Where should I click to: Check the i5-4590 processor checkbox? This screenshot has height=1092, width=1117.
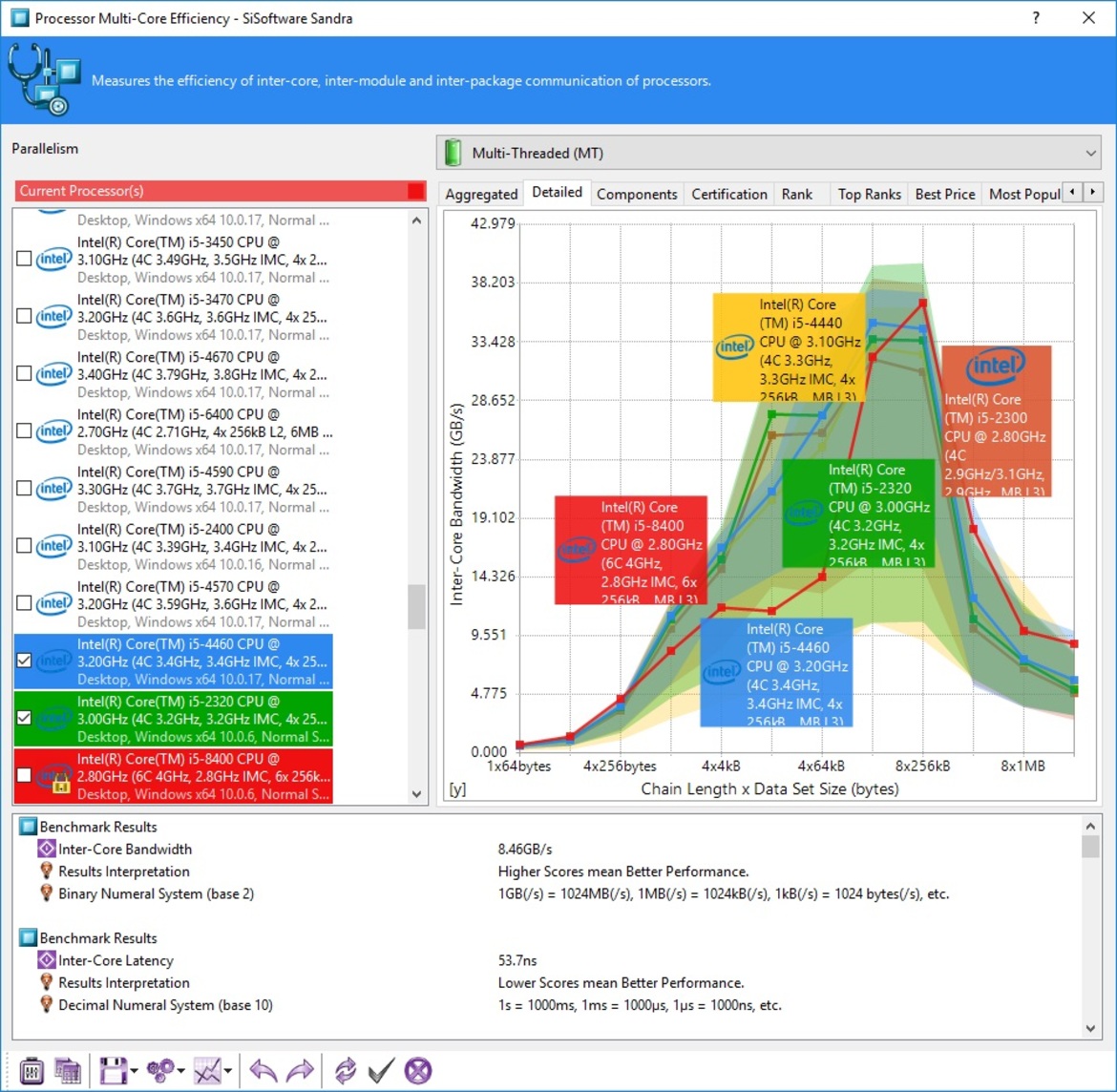[24, 488]
